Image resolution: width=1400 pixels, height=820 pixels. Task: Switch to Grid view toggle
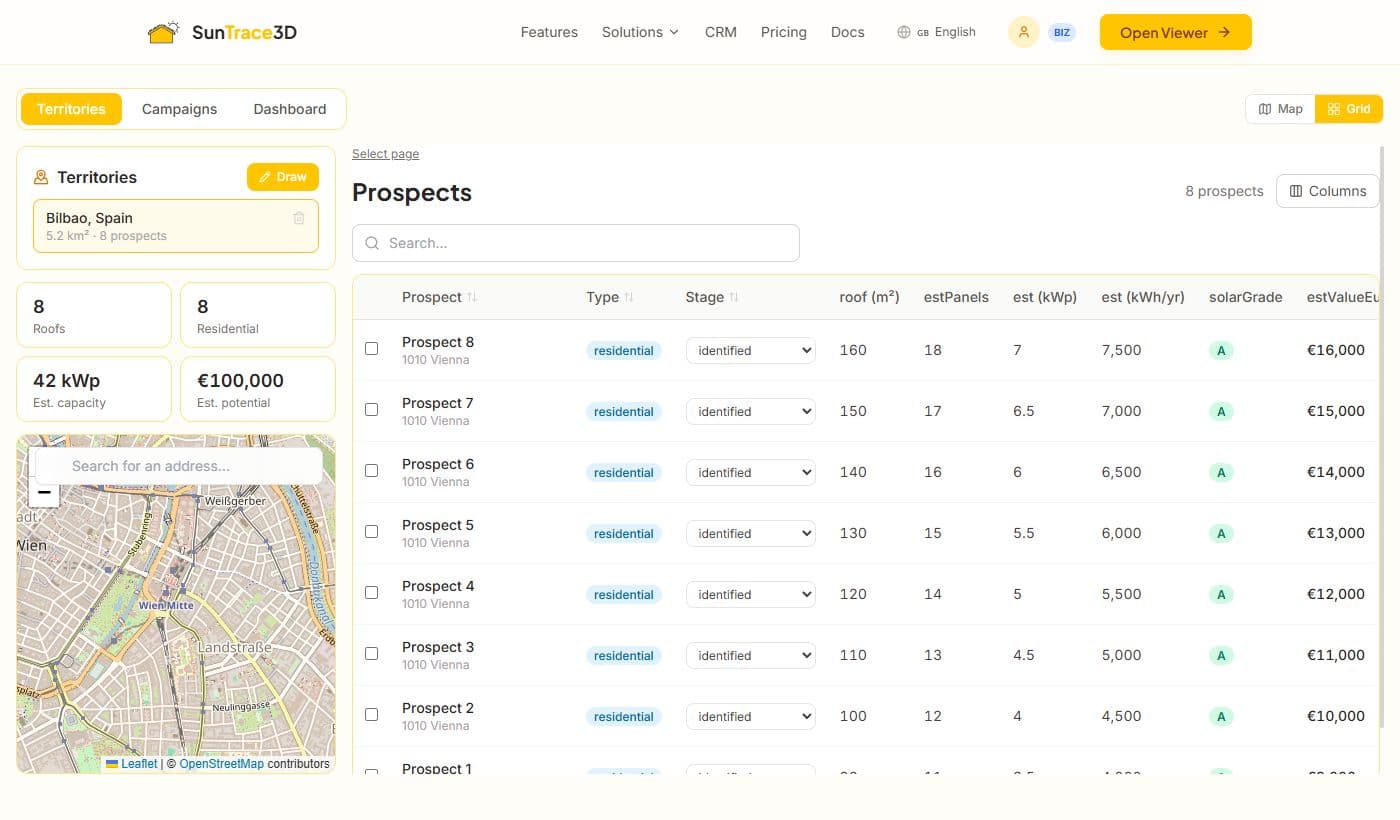pyautogui.click(x=1349, y=109)
